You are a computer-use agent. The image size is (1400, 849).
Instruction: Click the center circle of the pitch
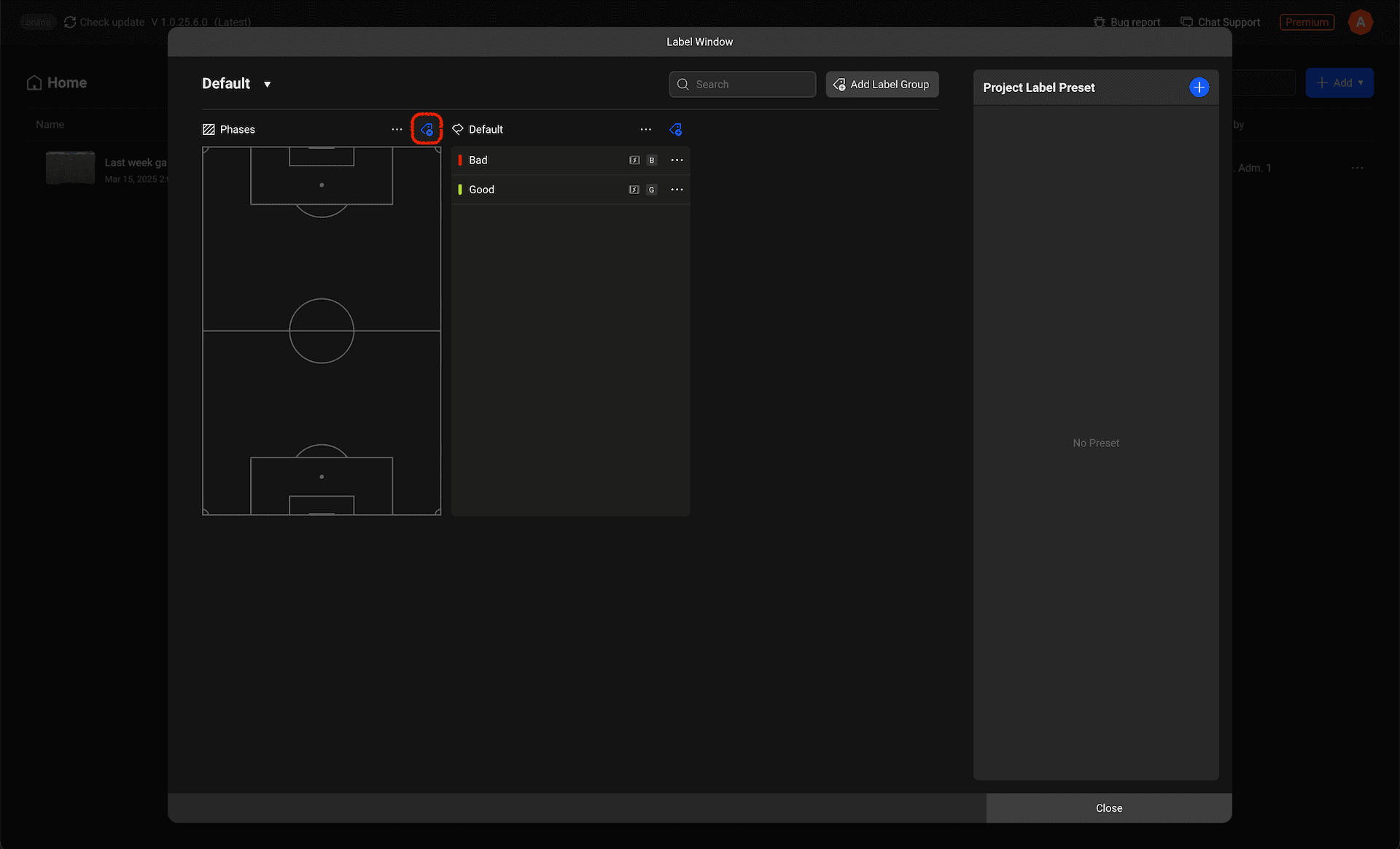[x=322, y=331]
